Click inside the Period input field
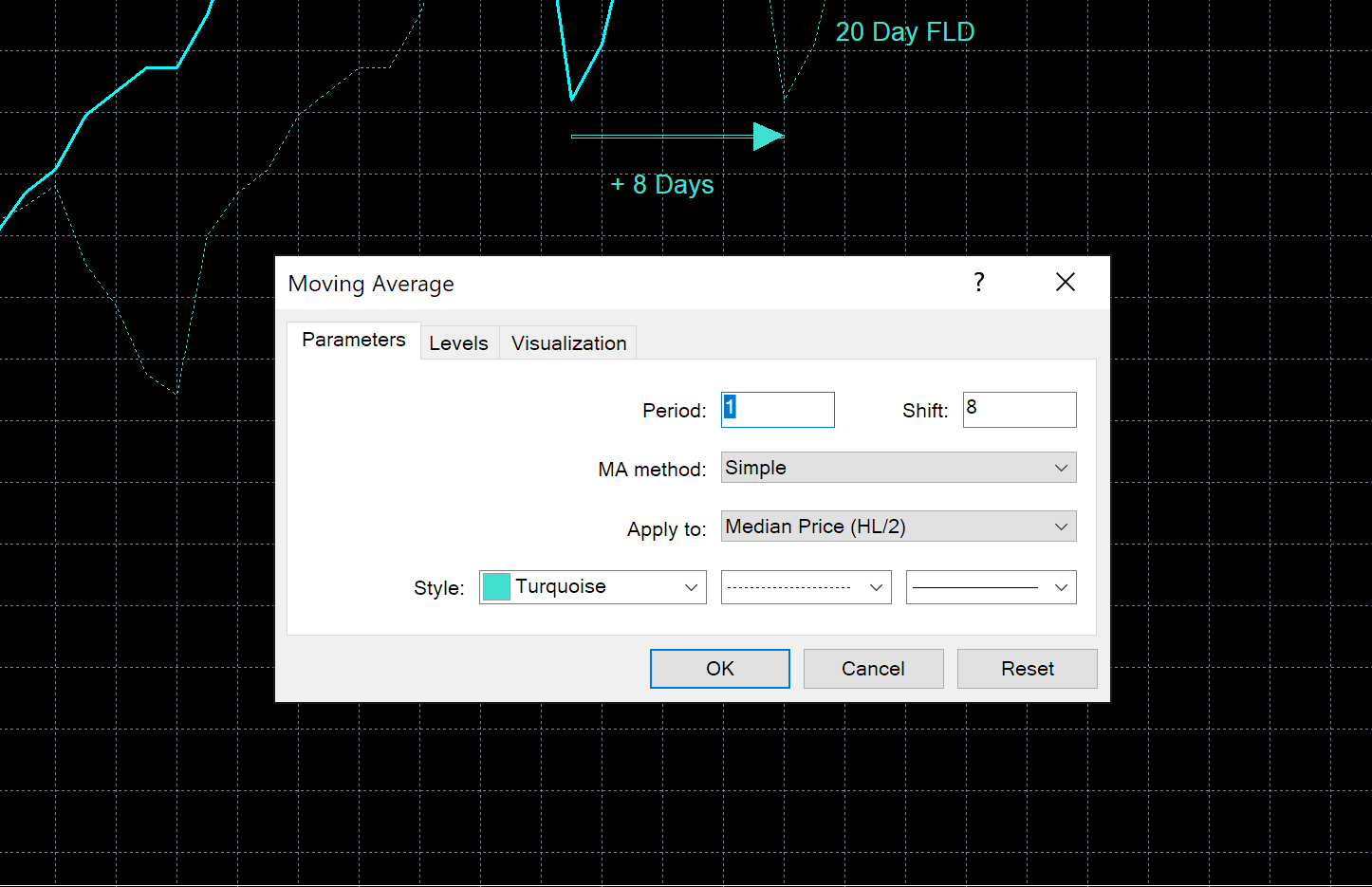Viewport: 1372px width, 887px height. pyautogui.click(x=777, y=409)
